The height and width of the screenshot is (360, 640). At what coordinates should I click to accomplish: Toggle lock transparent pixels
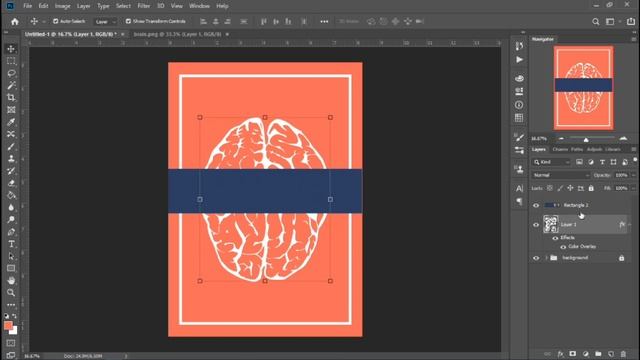[550, 188]
